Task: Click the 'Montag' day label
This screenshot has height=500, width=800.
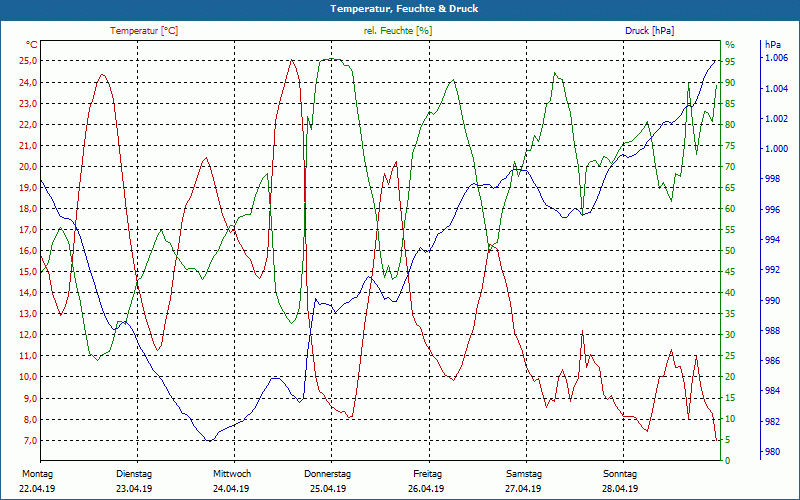Action: pyautogui.click(x=37, y=474)
